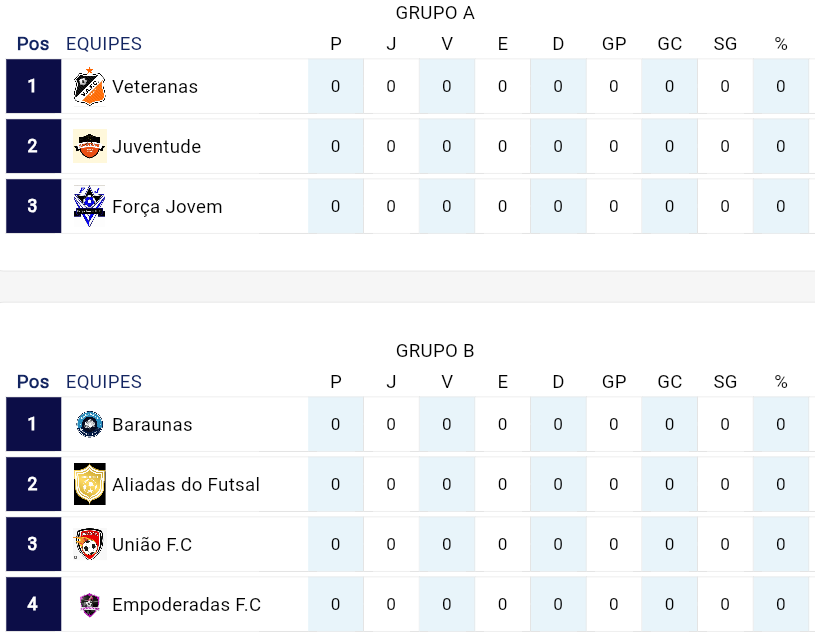The image size is (815, 642).
Task: Select position 4 badge for Empoderadas F.C
Action: point(33,604)
